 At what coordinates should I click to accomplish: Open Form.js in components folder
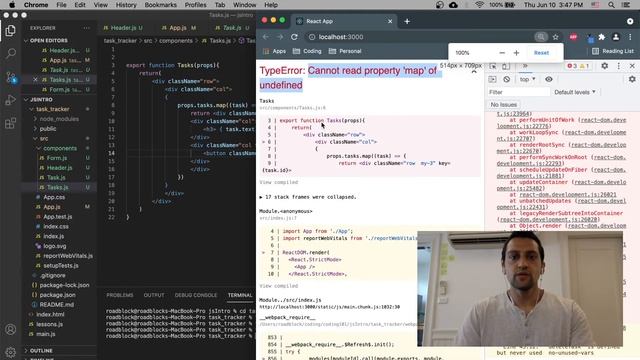tap(57, 158)
